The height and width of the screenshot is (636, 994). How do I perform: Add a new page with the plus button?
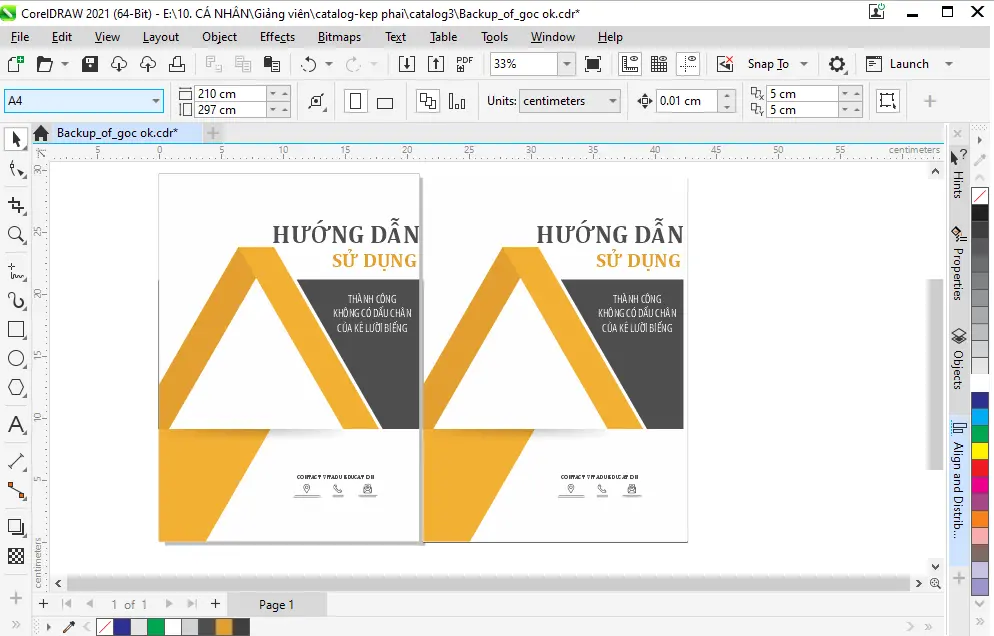click(x=42, y=604)
